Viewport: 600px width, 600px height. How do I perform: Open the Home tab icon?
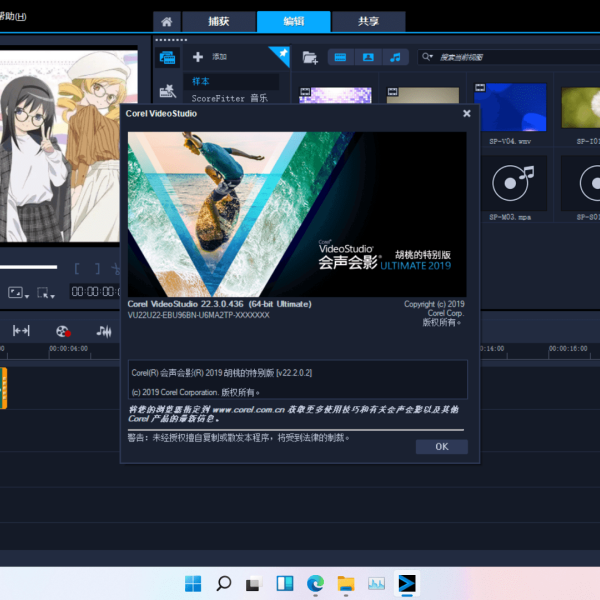(x=166, y=21)
